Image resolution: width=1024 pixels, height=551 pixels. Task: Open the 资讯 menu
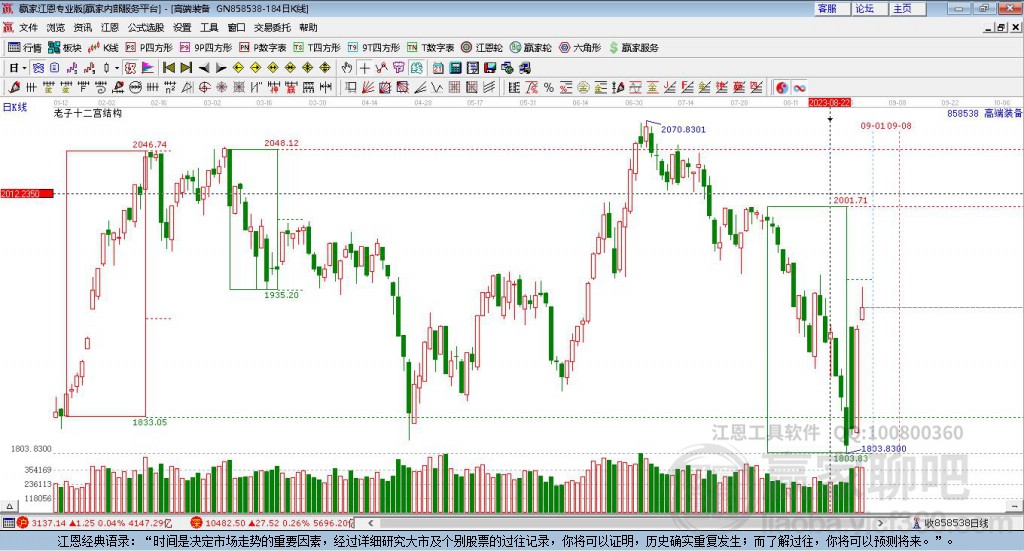click(x=82, y=27)
